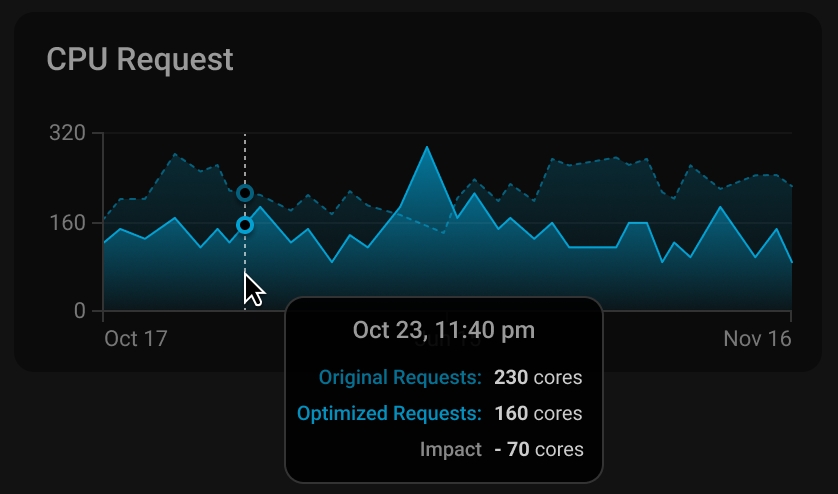This screenshot has height=494, width=838.
Task: Click the Oct 17 x-axis label
Action: point(135,339)
